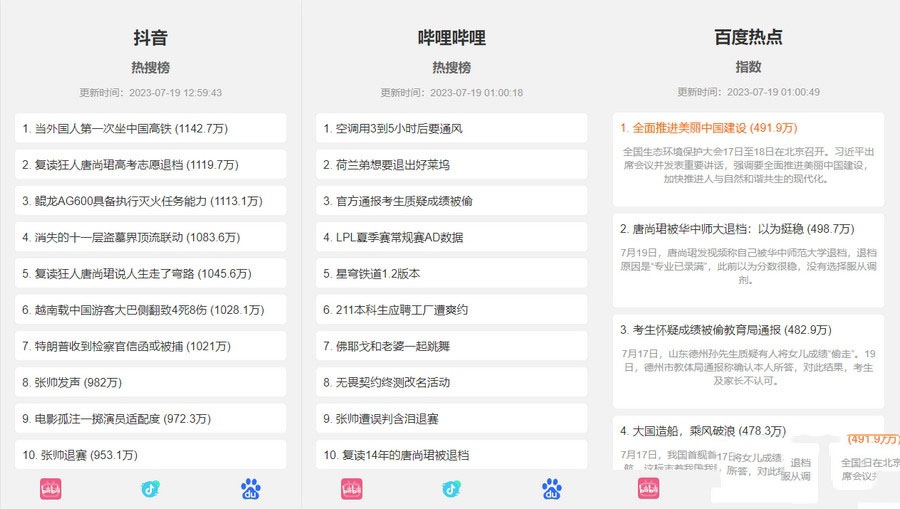
Task: Open 佛耶戈和老婆一起跳舞 item
Action: [x=451, y=345]
